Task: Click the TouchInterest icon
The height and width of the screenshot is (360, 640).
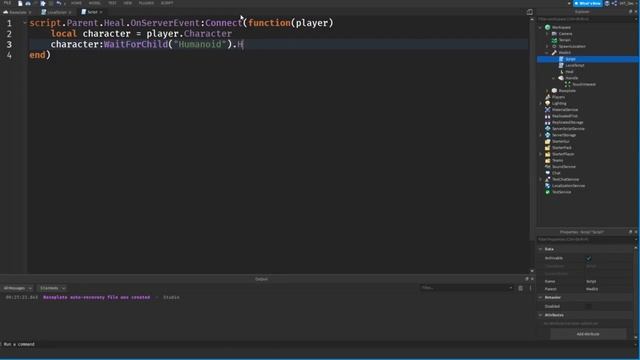Action: 567,84
